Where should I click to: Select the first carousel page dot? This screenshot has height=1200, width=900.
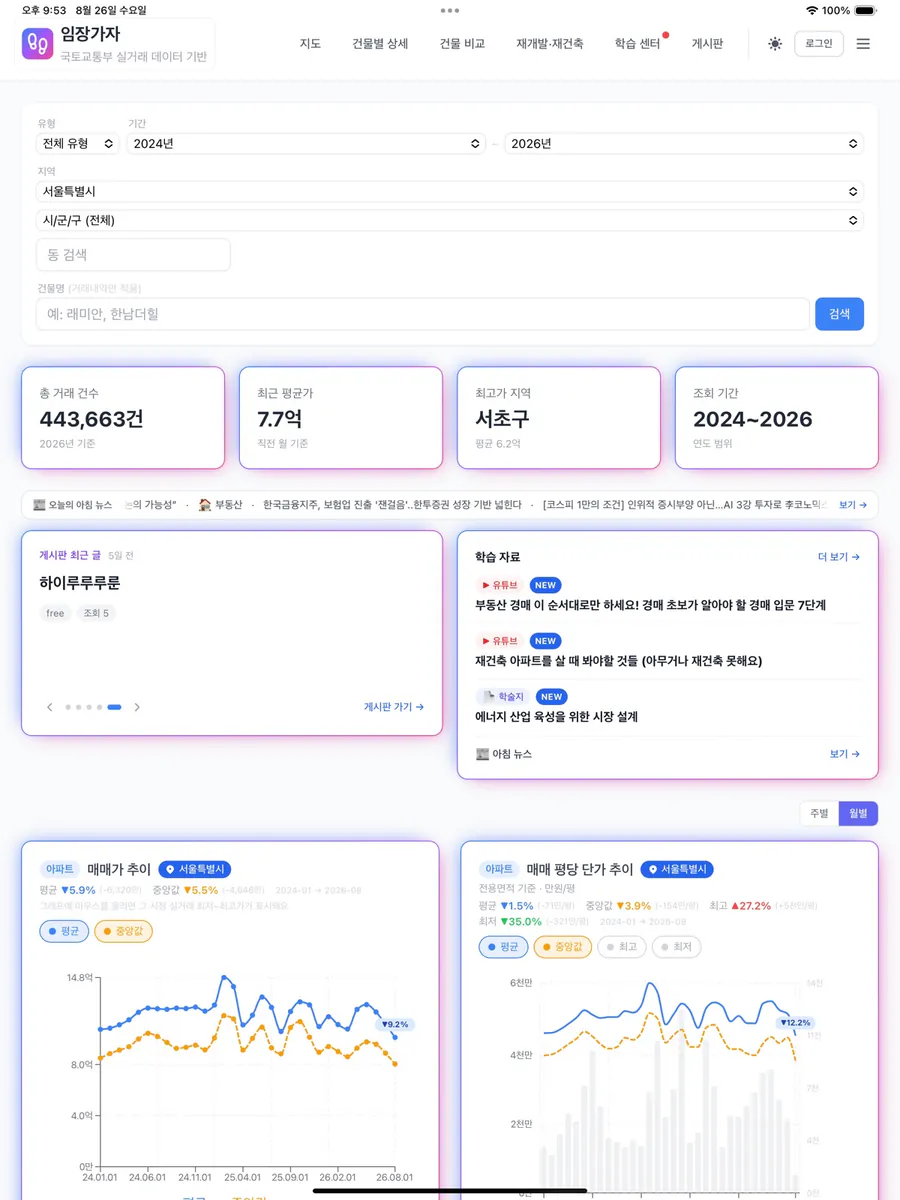(68, 707)
